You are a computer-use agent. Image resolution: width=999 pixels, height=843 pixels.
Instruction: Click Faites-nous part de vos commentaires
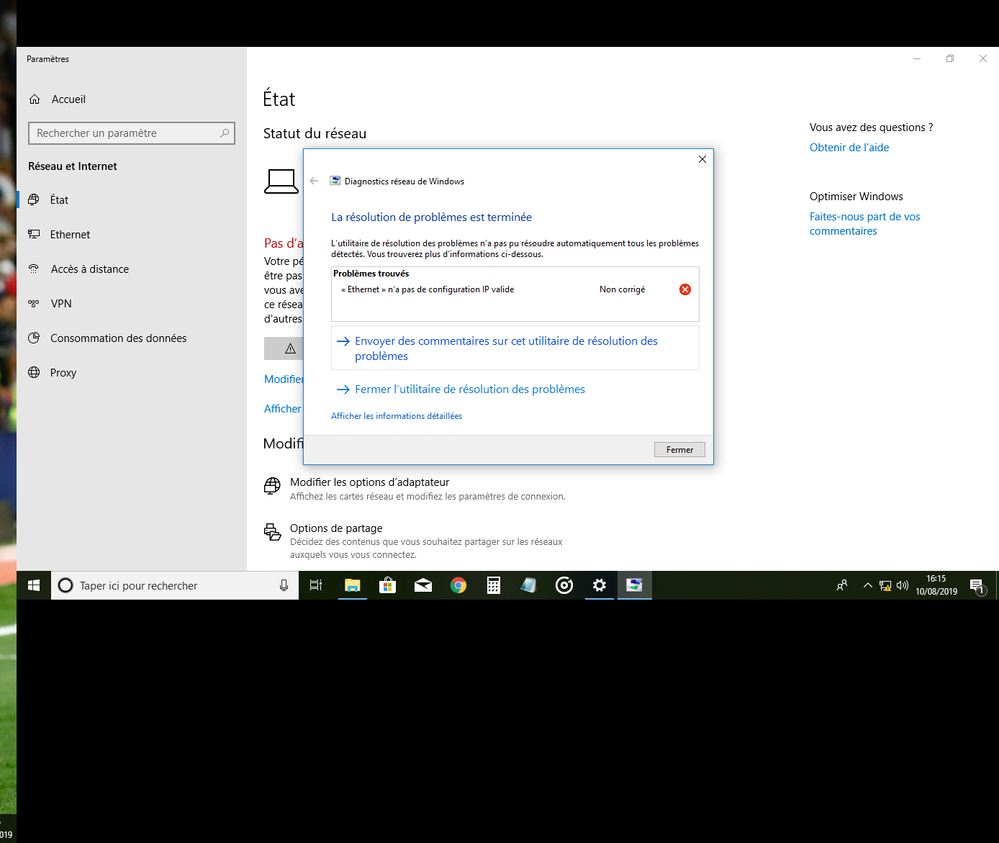coord(865,224)
